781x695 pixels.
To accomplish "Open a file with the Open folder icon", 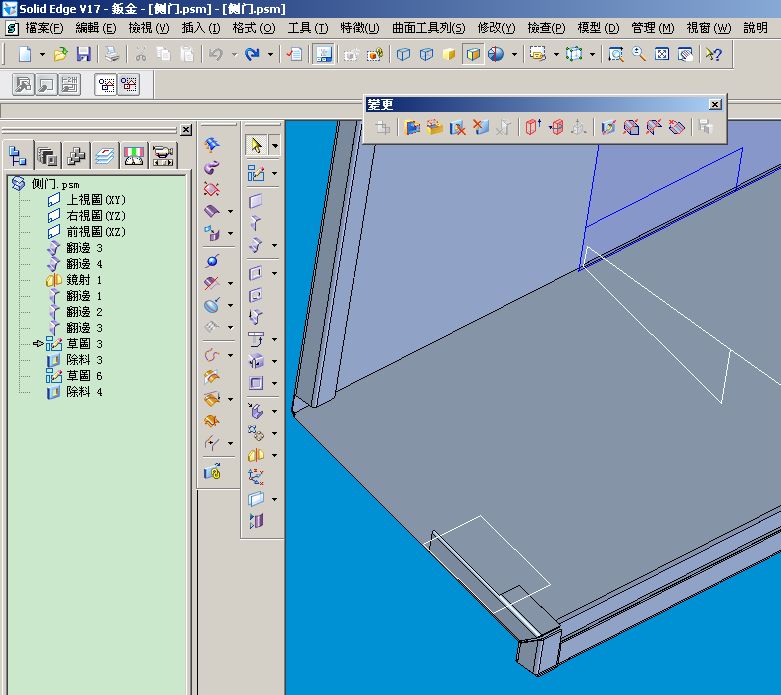I will pyautogui.click(x=60, y=54).
